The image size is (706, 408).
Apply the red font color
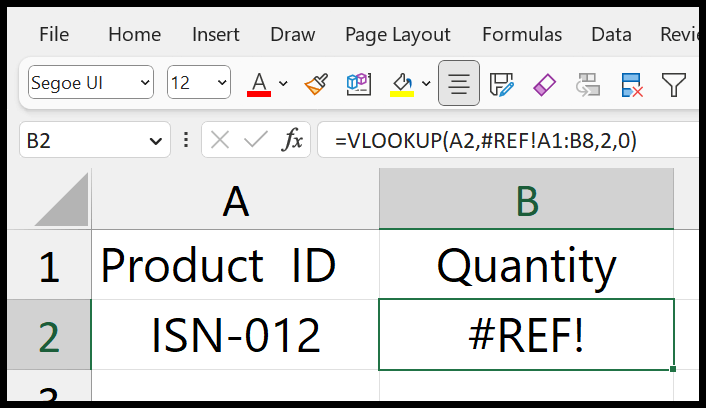[259, 84]
